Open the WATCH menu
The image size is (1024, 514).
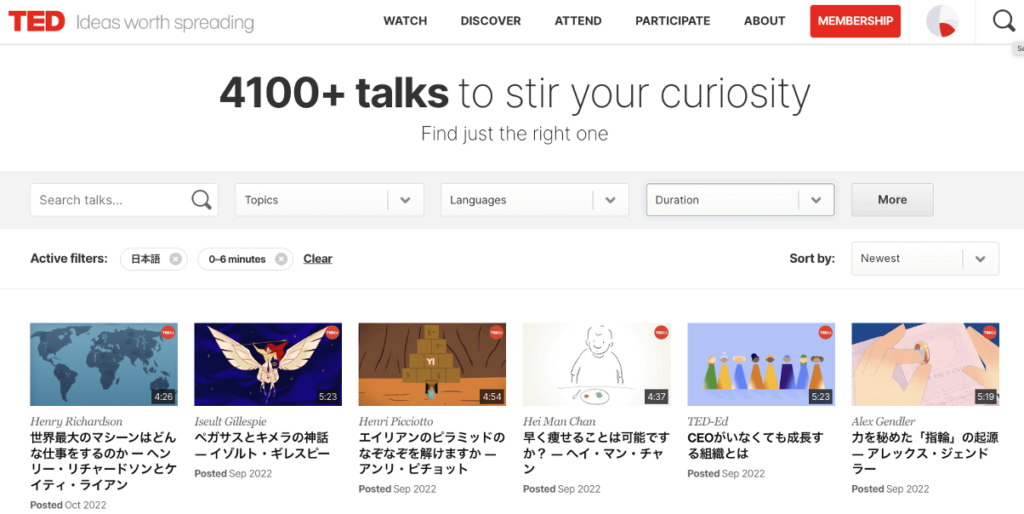click(x=405, y=21)
